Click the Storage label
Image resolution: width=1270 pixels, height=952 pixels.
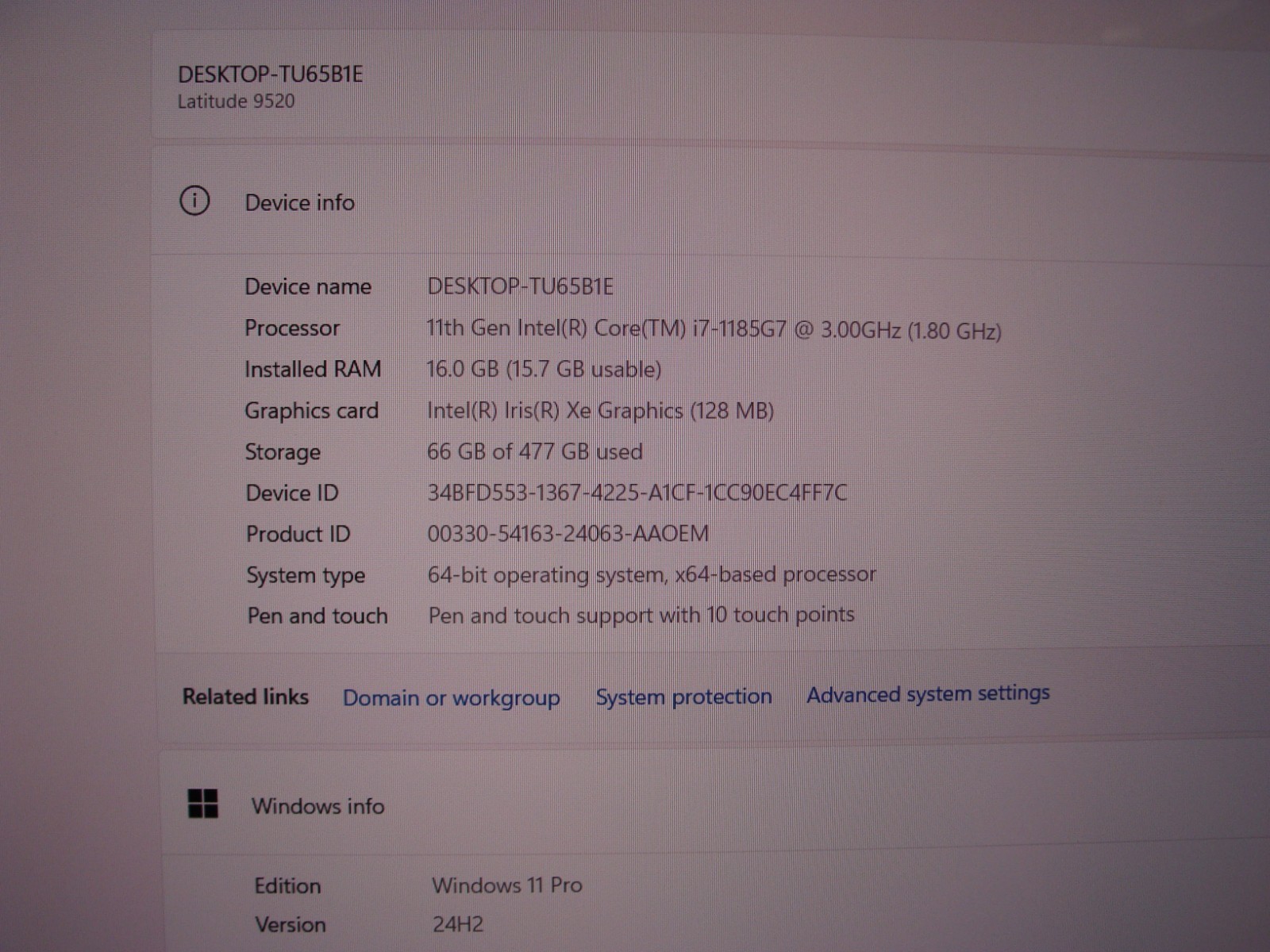point(283,452)
